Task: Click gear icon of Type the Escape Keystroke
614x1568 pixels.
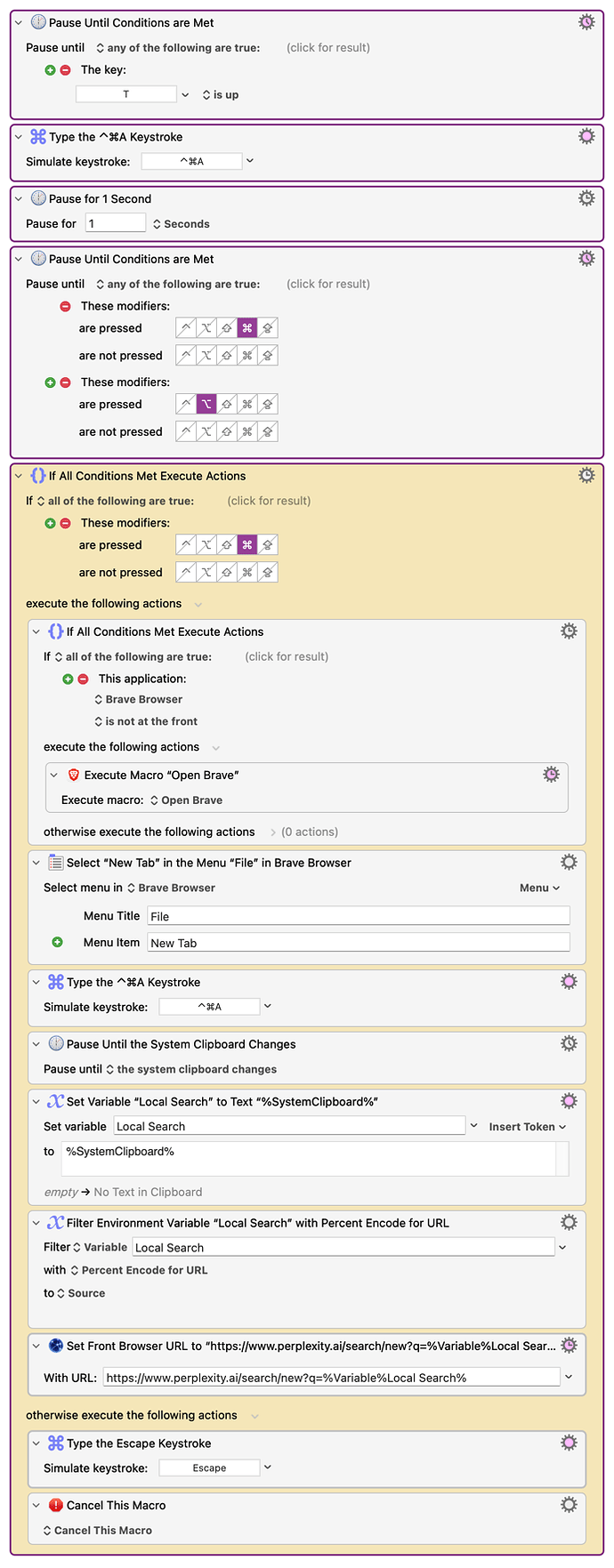Action: click(x=569, y=1443)
